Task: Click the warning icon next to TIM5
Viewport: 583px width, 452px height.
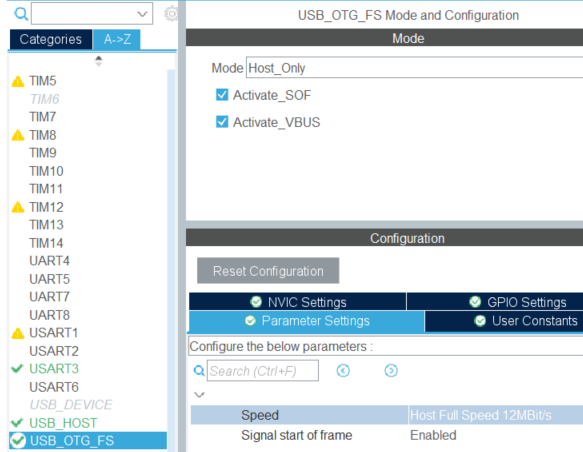Action: coord(18,81)
